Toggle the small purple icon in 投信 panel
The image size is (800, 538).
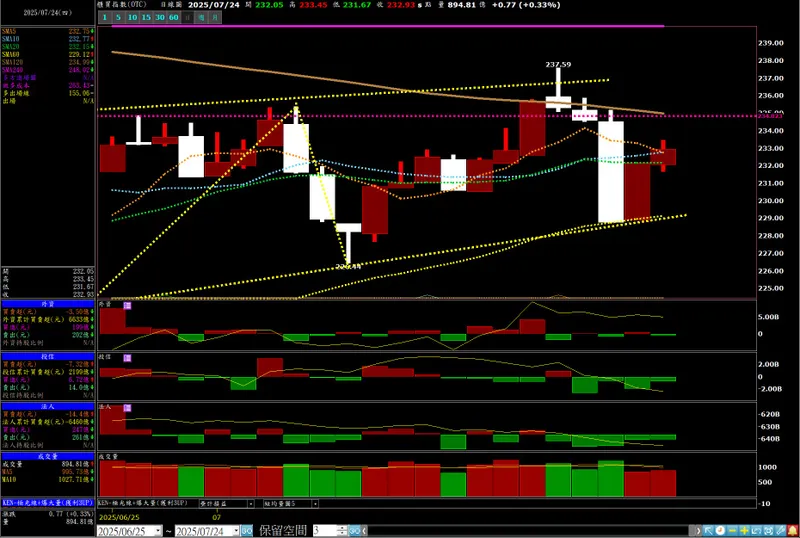(127, 358)
